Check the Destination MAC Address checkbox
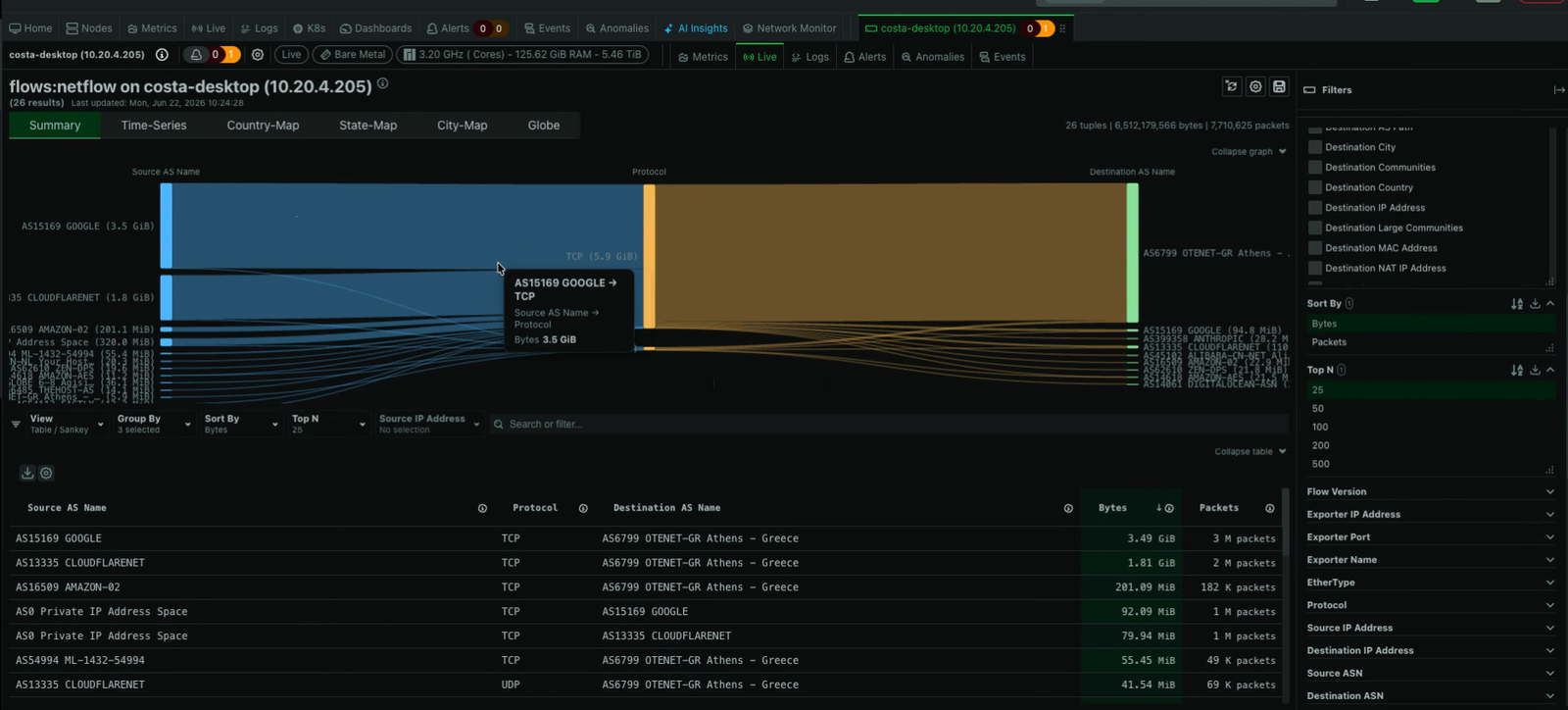 [x=1315, y=247]
